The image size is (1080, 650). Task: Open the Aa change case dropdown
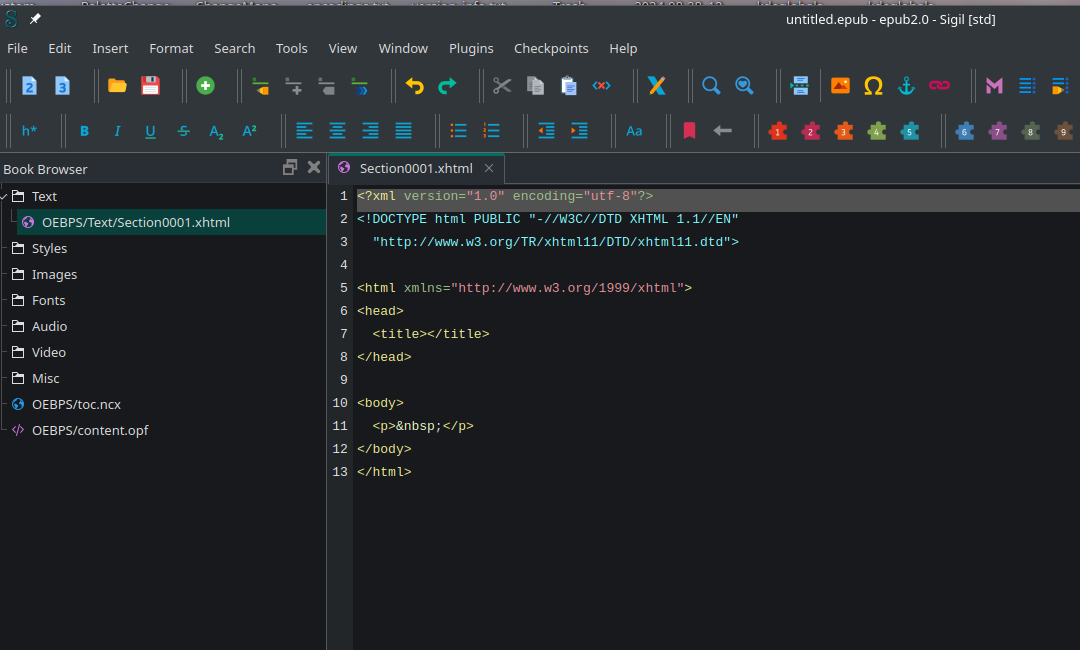pos(634,131)
